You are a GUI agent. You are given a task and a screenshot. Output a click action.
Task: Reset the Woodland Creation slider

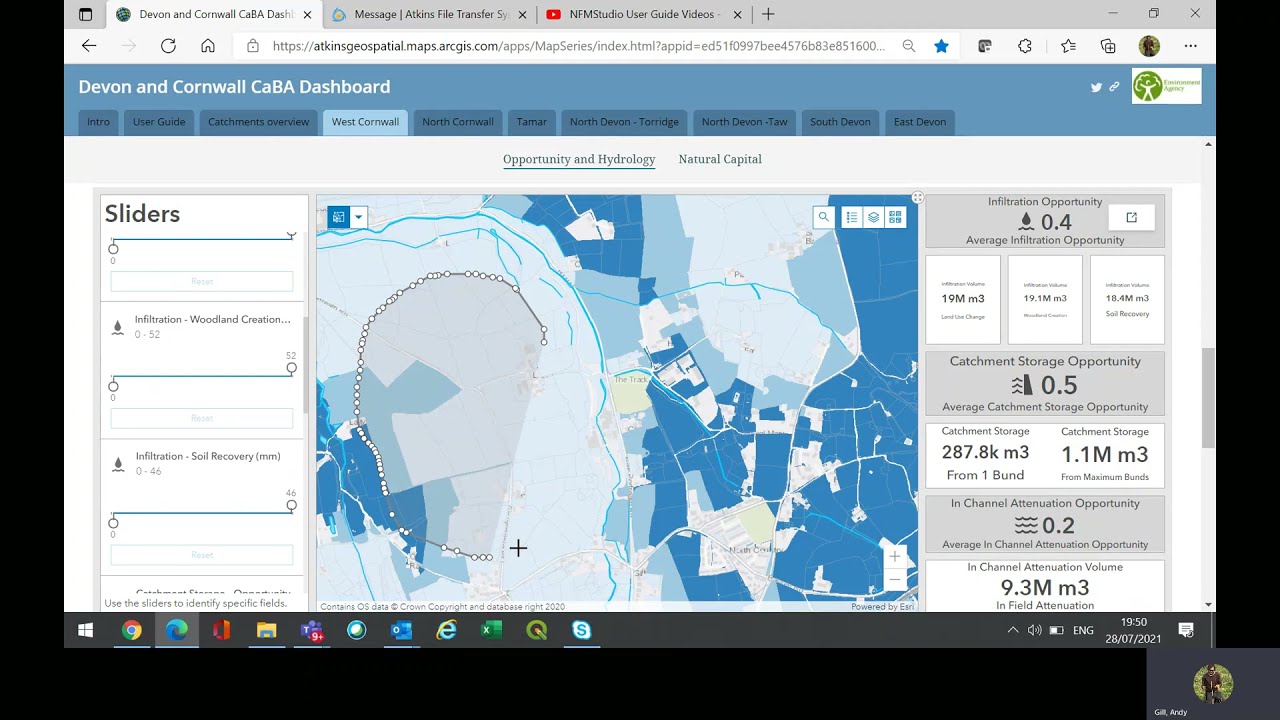(x=202, y=418)
